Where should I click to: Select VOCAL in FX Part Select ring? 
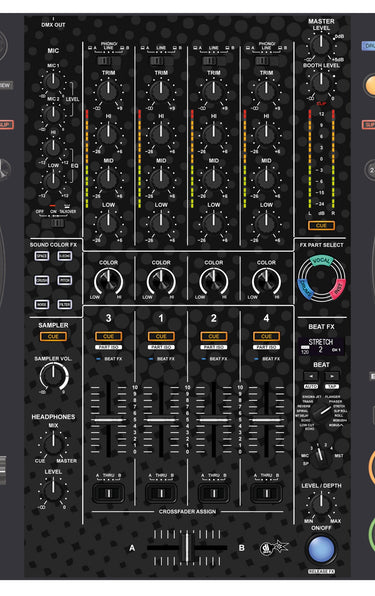321,261
